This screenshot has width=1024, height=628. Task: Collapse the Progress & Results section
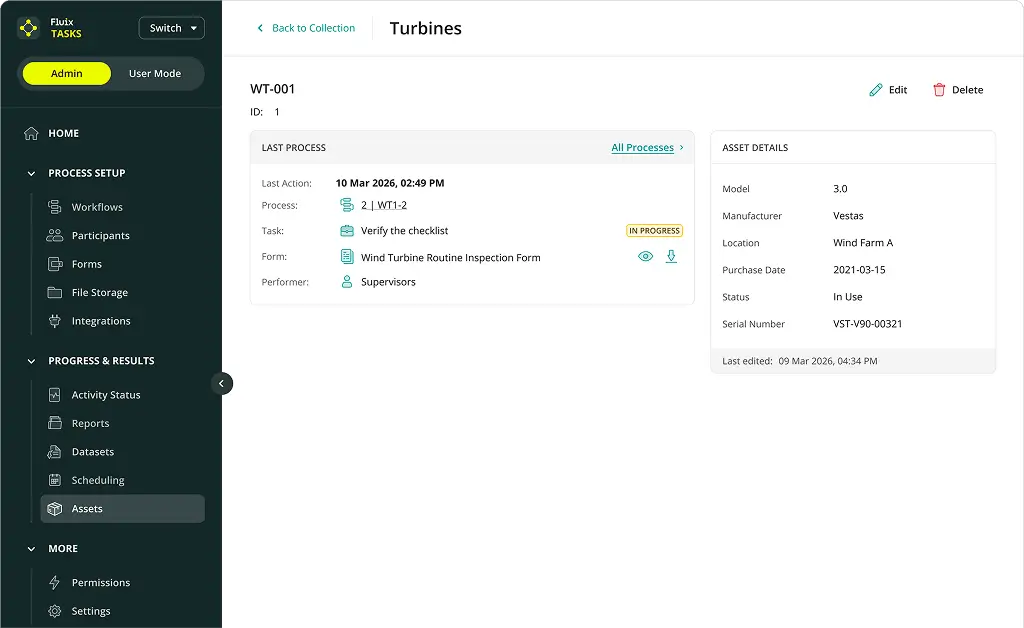31,361
